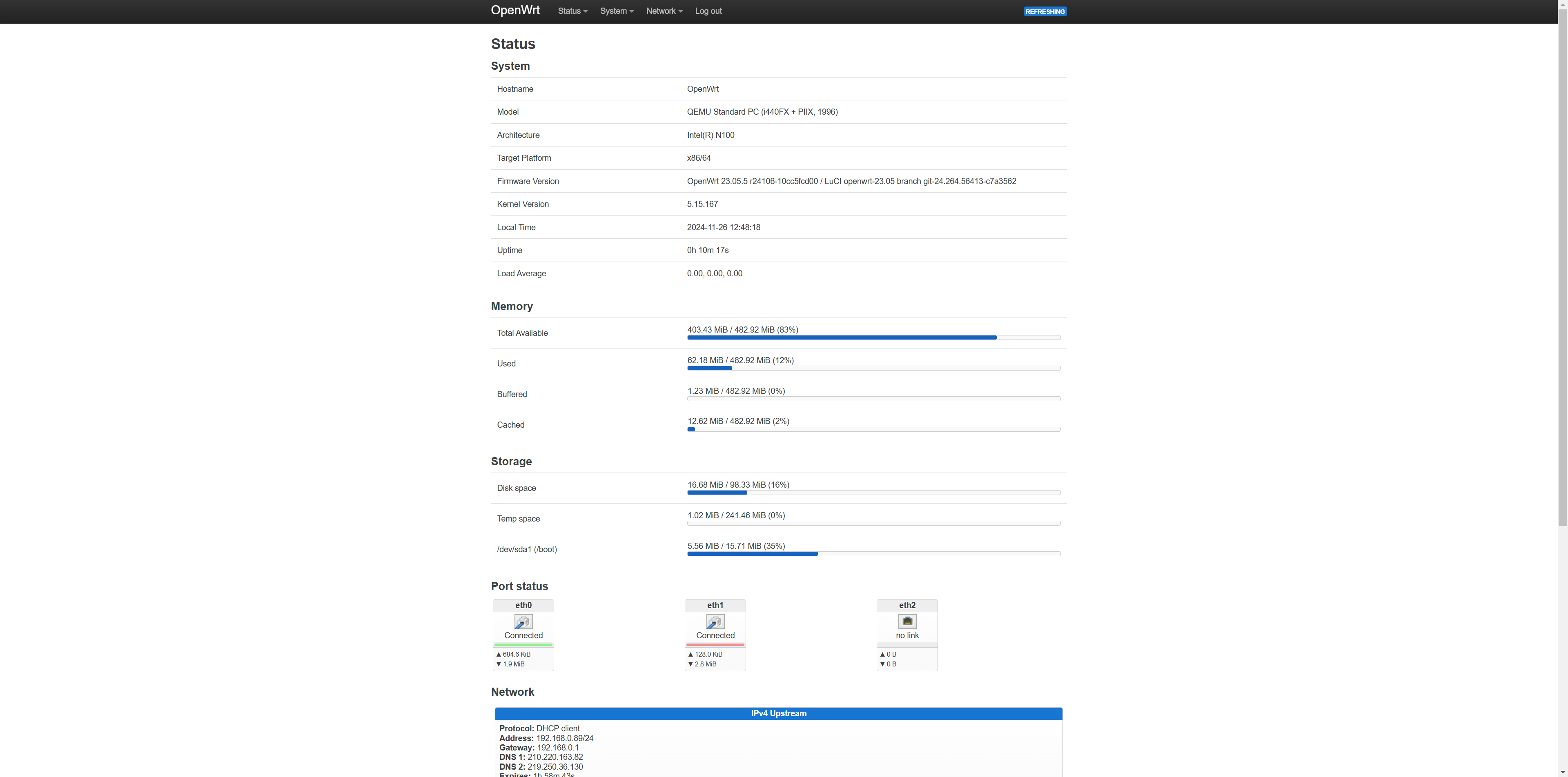Click DNS 1 value 210.220.163.82
1568x777 pixels.
coord(555,757)
